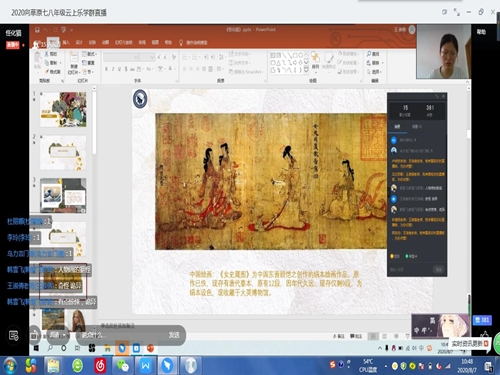Screen dimensions: 500x375
Task: Open NetEase Cloud Music taskbar icon
Action: (100, 366)
